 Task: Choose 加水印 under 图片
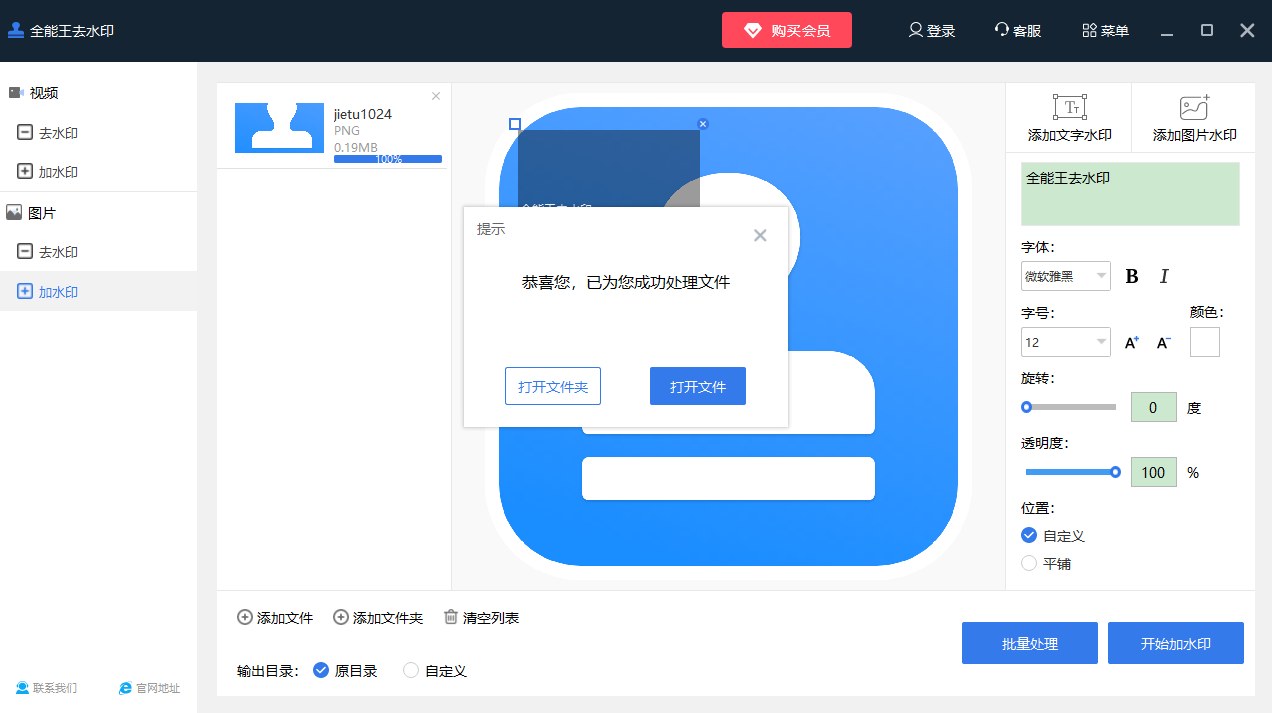click(98, 292)
